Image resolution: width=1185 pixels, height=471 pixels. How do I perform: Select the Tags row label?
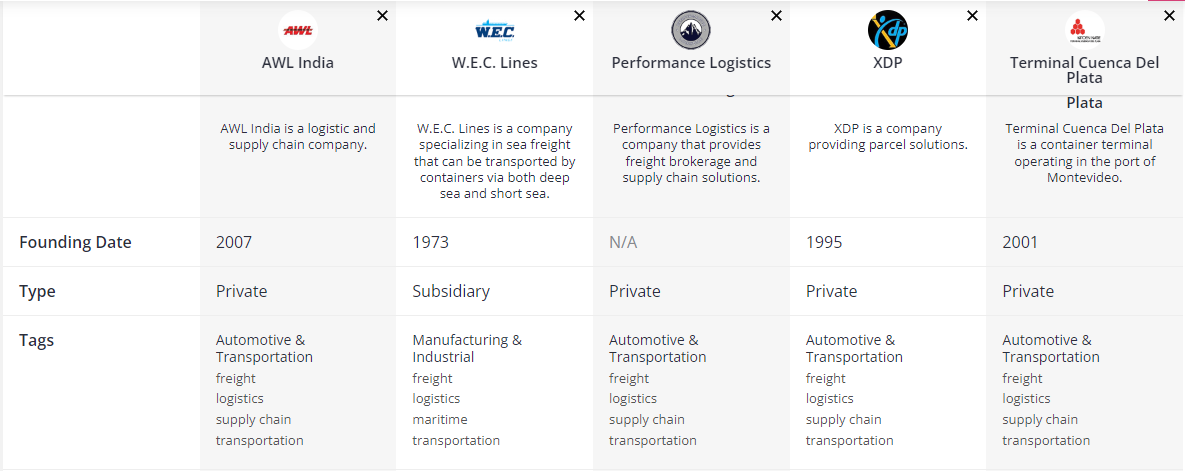tap(37, 340)
